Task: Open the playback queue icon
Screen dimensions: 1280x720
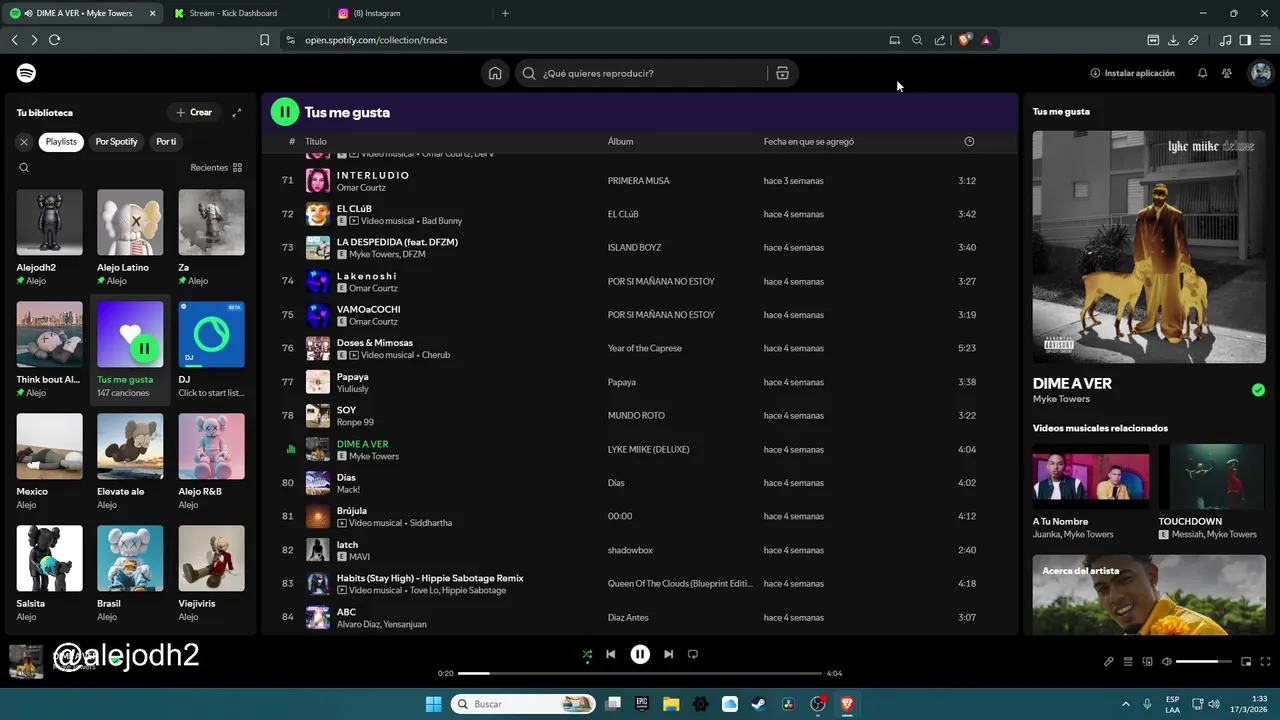Action: [x=1128, y=661]
